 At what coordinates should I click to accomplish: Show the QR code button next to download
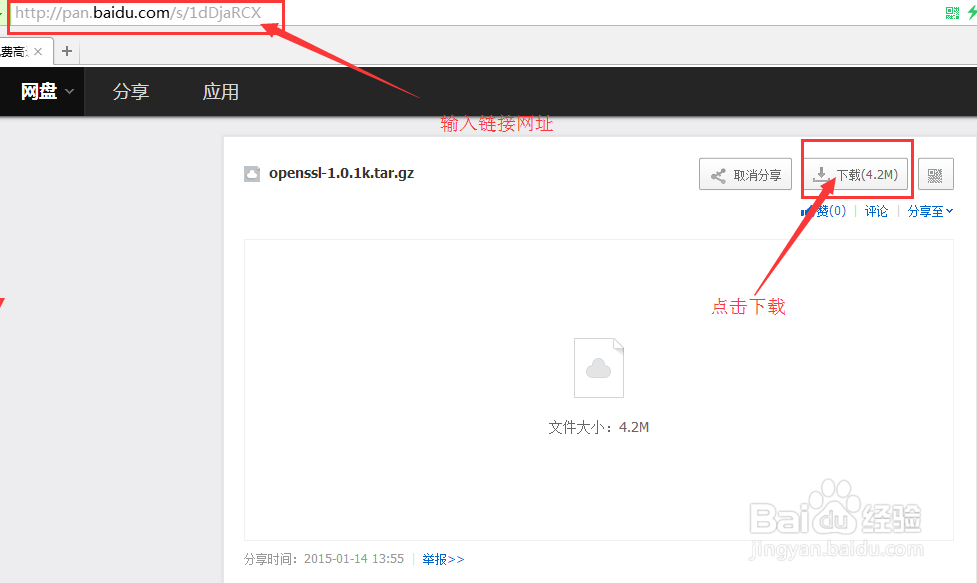pos(935,175)
